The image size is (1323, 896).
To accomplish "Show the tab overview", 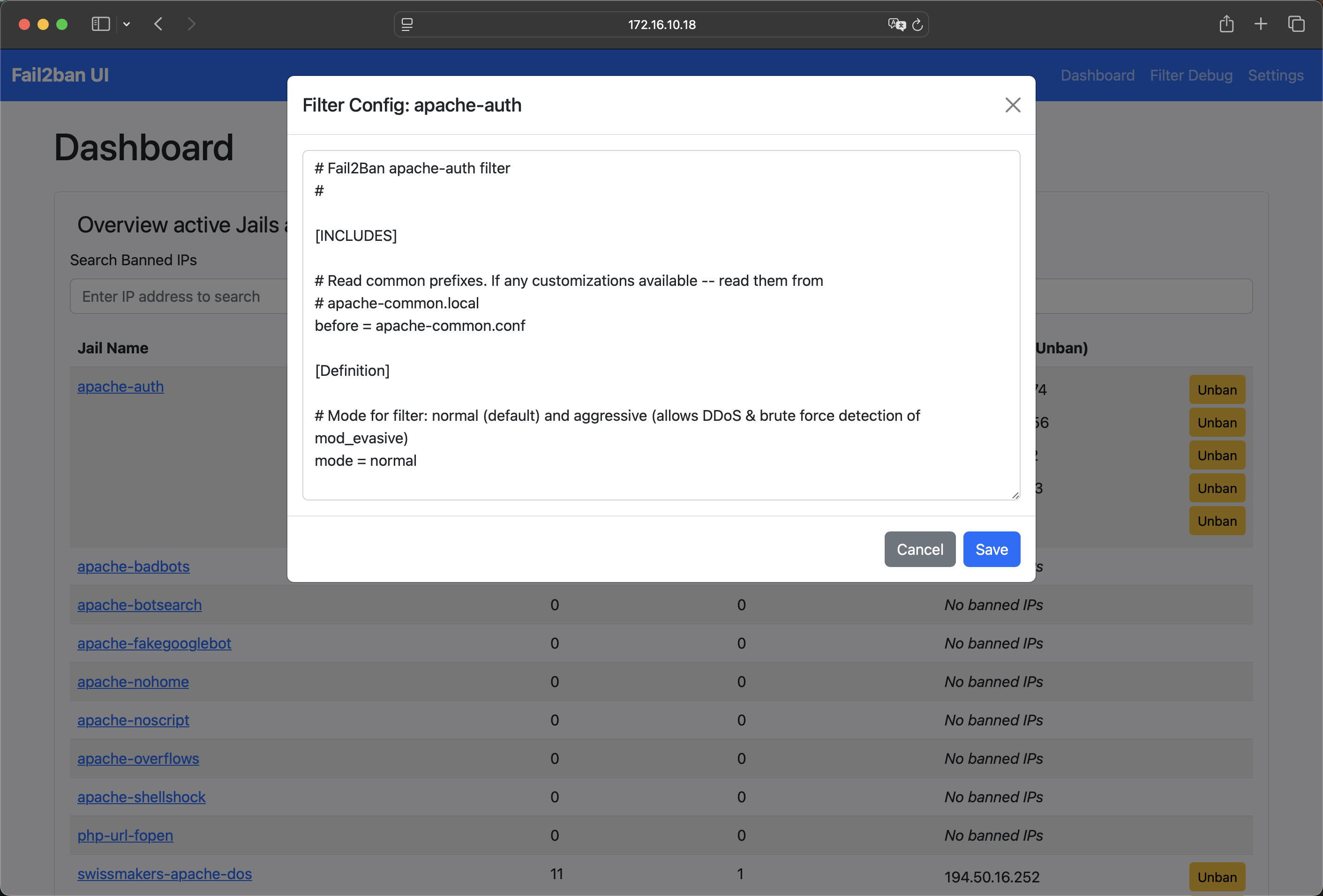I will coord(1297,24).
